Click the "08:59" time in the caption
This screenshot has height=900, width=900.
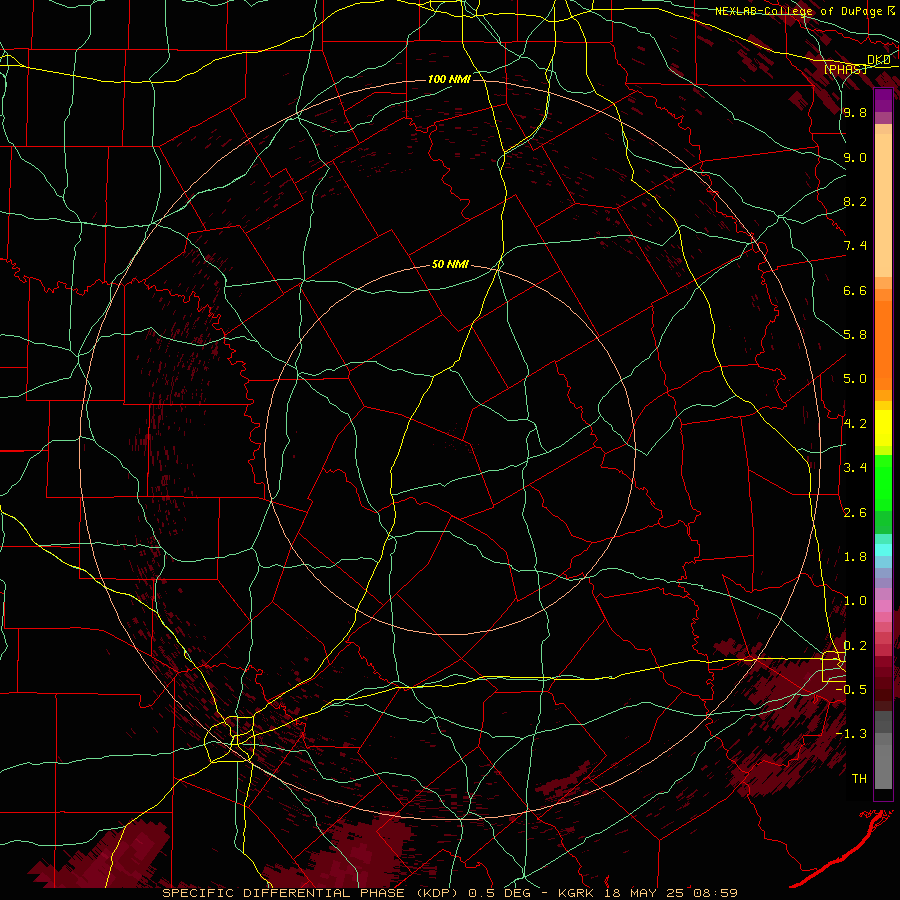[713, 893]
